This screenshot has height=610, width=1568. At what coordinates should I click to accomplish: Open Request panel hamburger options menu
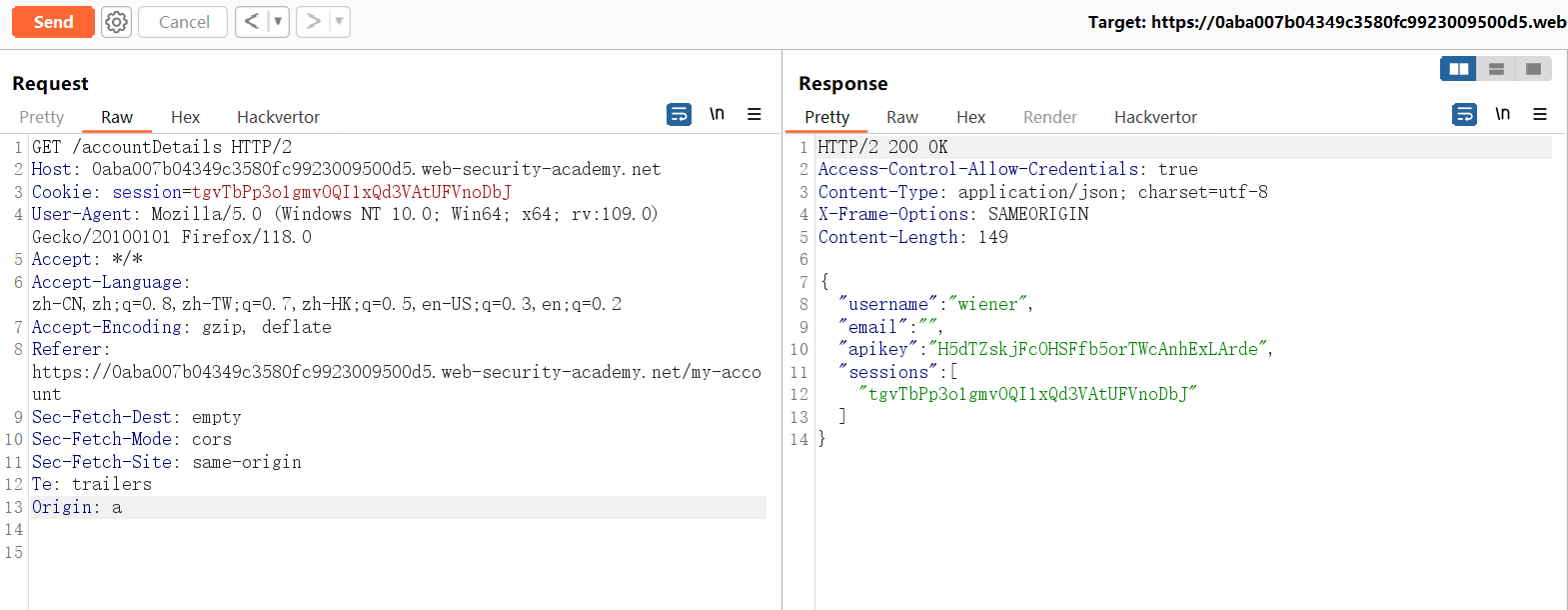coord(755,114)
